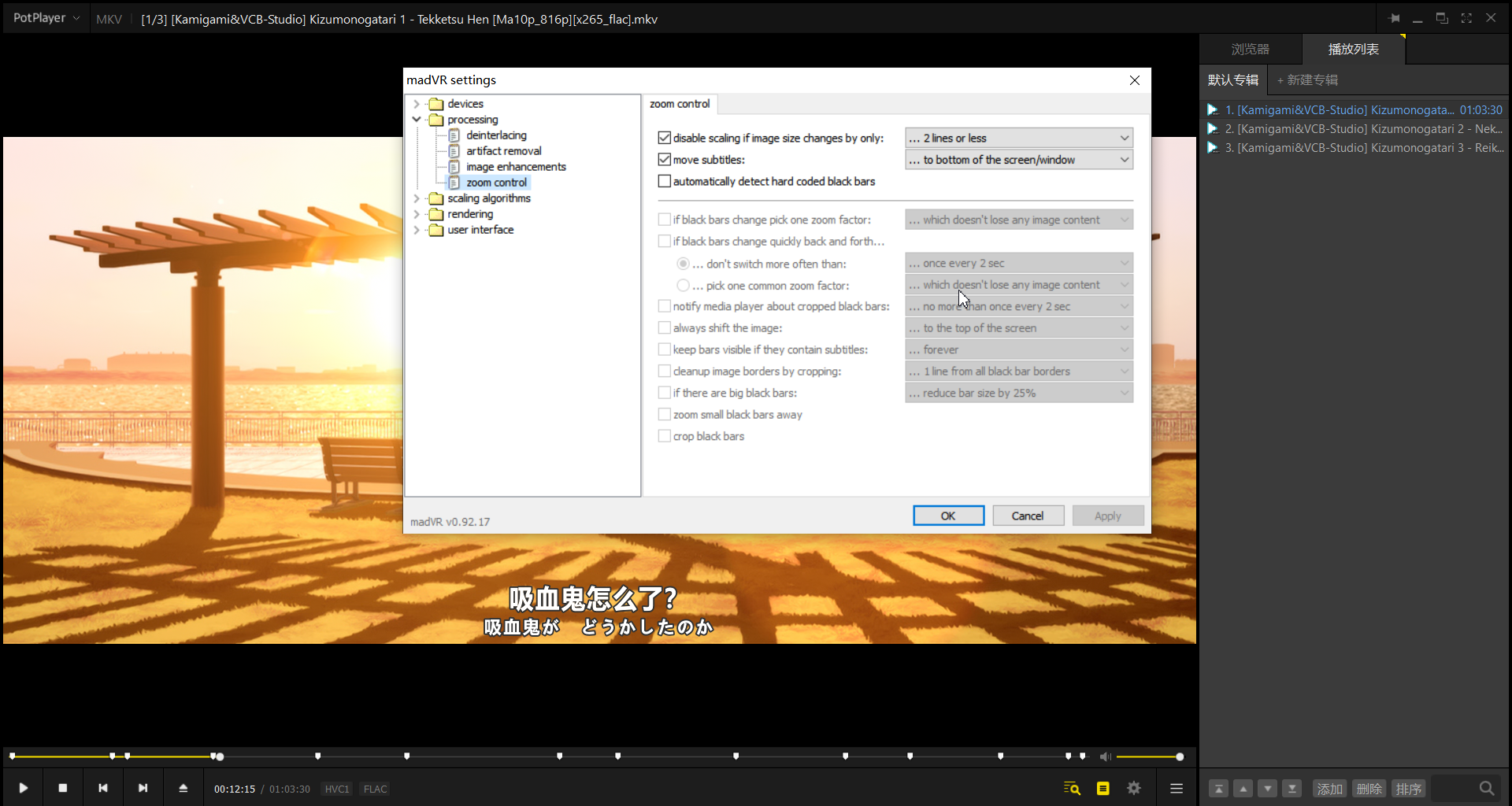Click the playlist search magnifier icon
The image size is (1512, 806).
click(1487, 789)
